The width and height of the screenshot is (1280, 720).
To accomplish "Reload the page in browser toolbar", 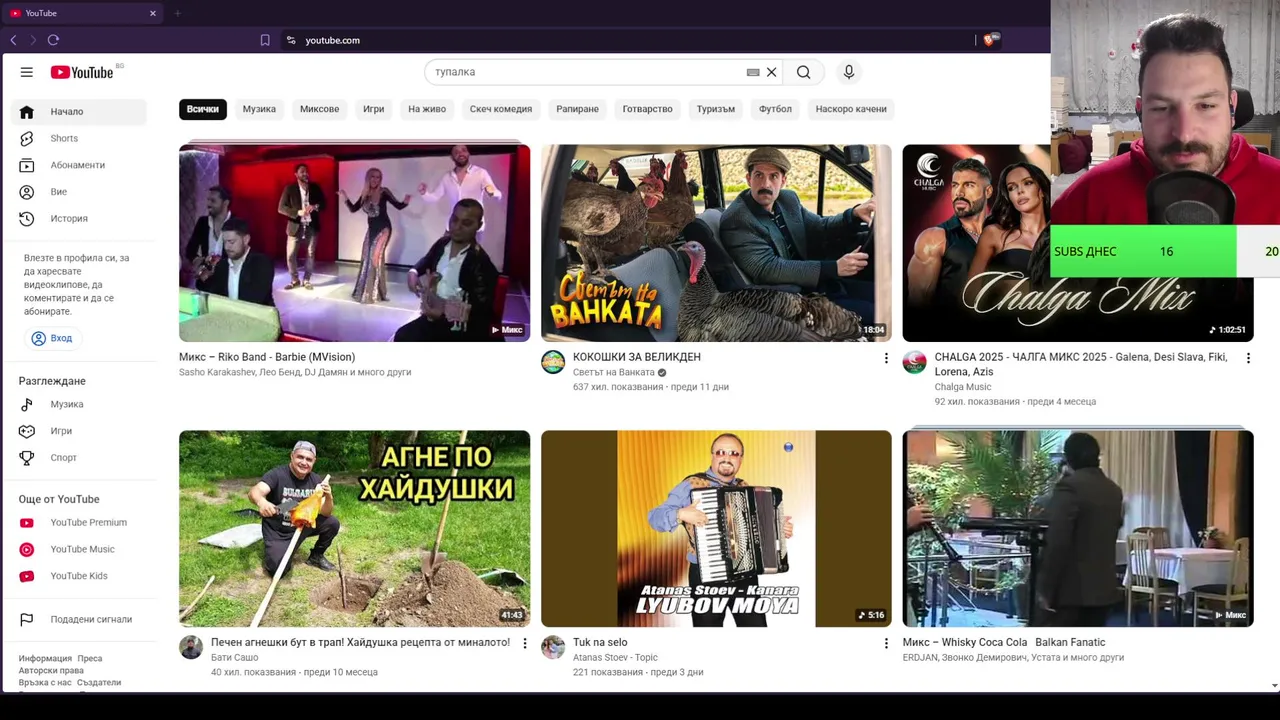I will (x=53, y=40).
